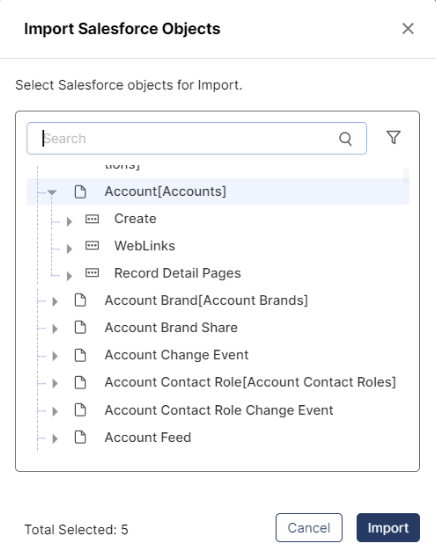The width and height of the screenshot is (436, 555).
Task: Expand the Record Detail Pages node
Action: click(x=69, y=276)
